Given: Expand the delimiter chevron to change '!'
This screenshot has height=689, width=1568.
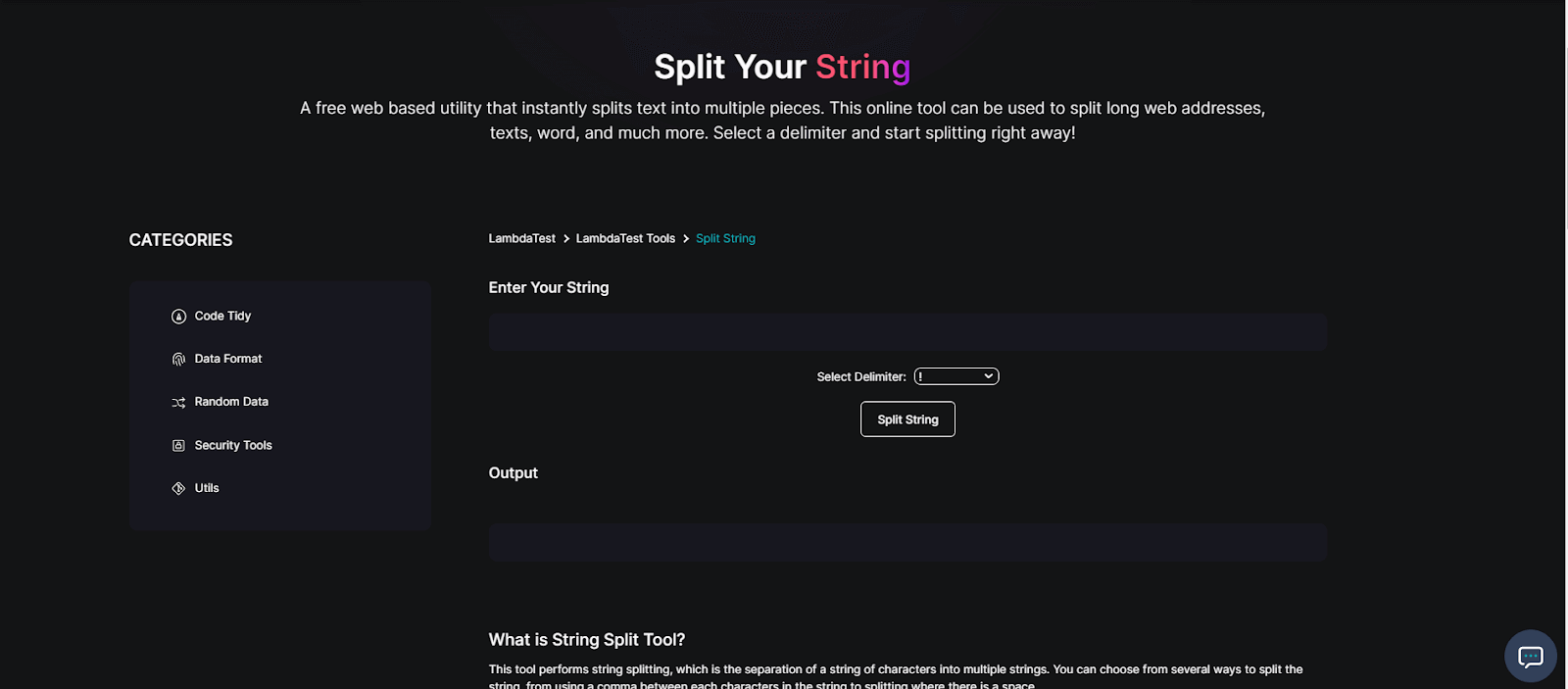Looking at the screenshot, I should 987,375.
